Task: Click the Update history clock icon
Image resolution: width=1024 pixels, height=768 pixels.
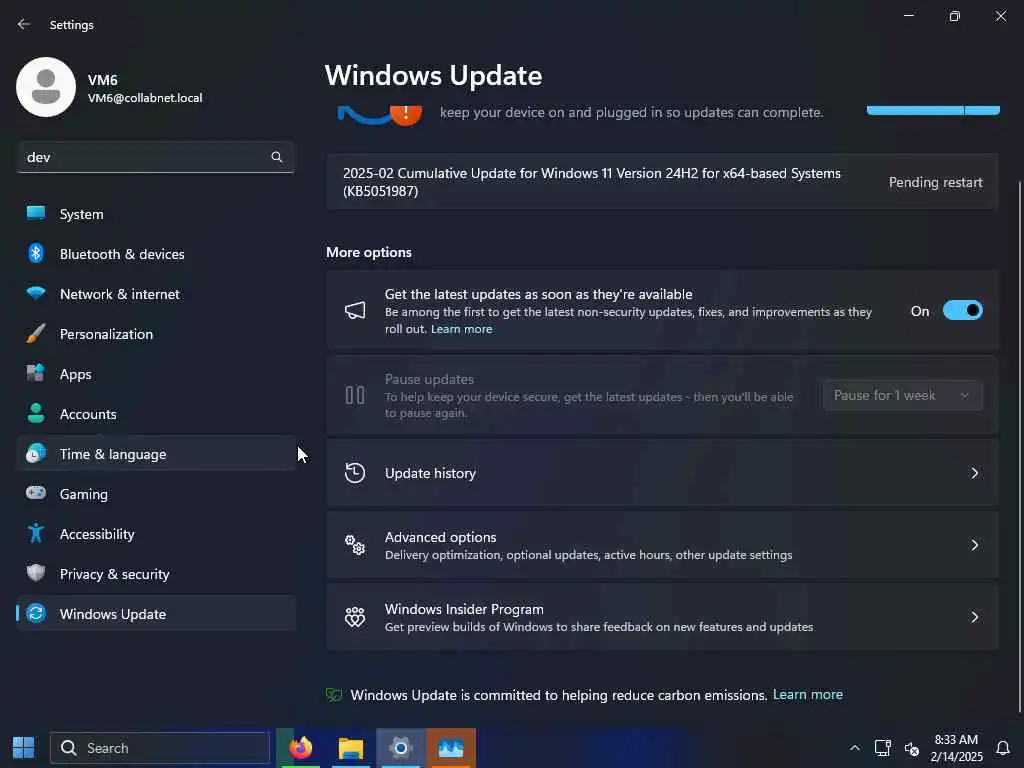Action: pyautogui.click(x=355, y=473)
